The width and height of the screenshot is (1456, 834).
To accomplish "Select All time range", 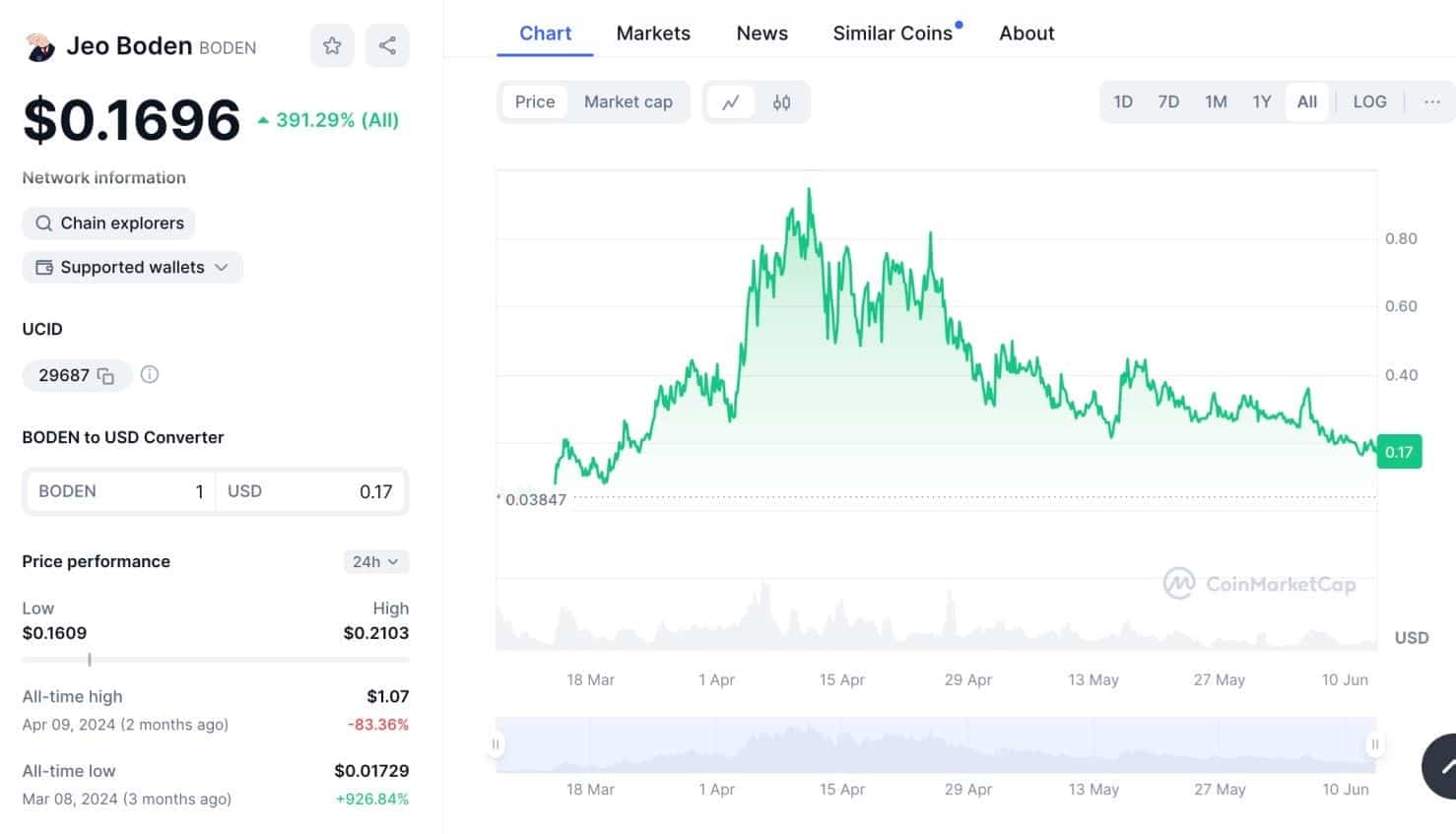I will point(1307,101).
